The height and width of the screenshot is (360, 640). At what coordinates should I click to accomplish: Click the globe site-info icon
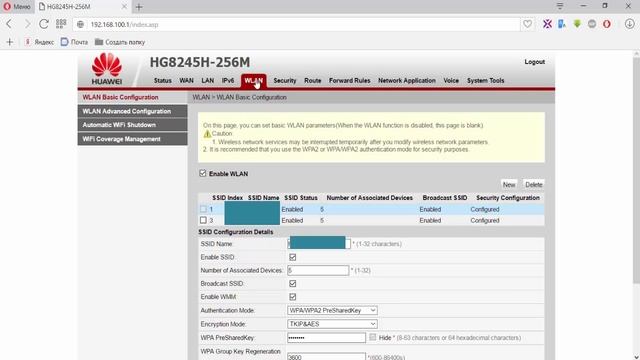80,24
